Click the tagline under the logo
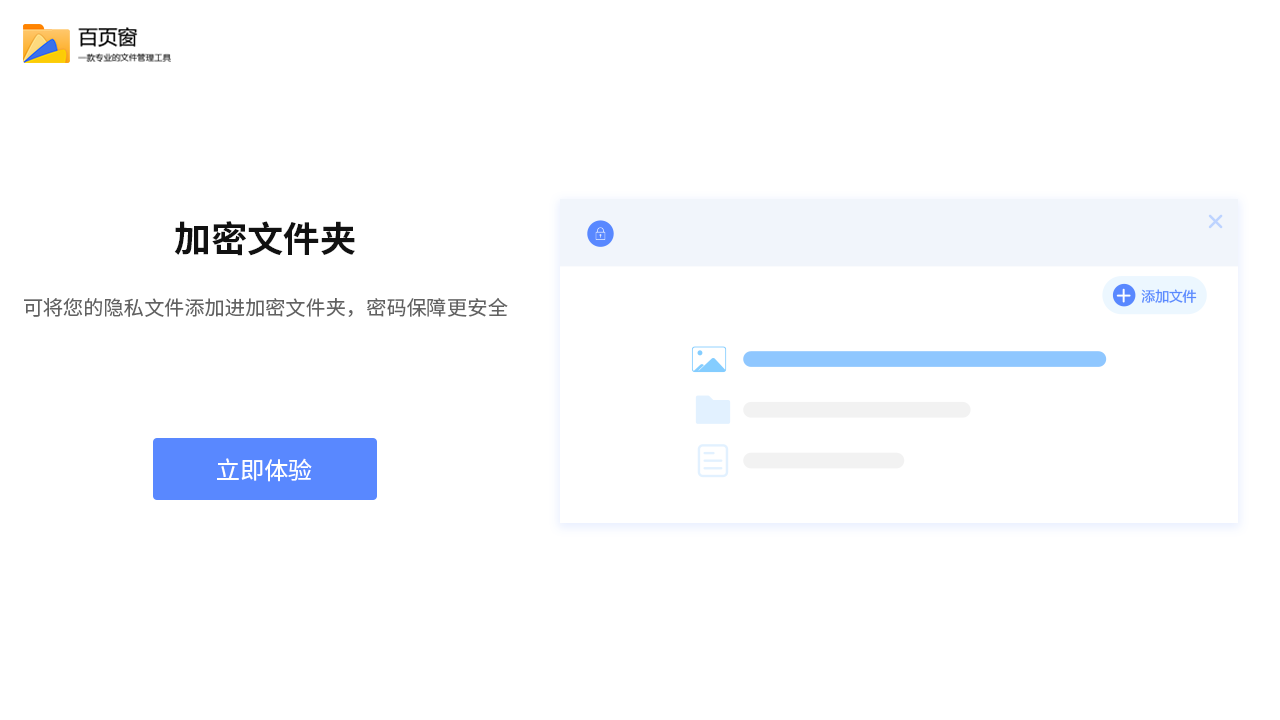The image size is (1280, 720). (x=123, y=57)
